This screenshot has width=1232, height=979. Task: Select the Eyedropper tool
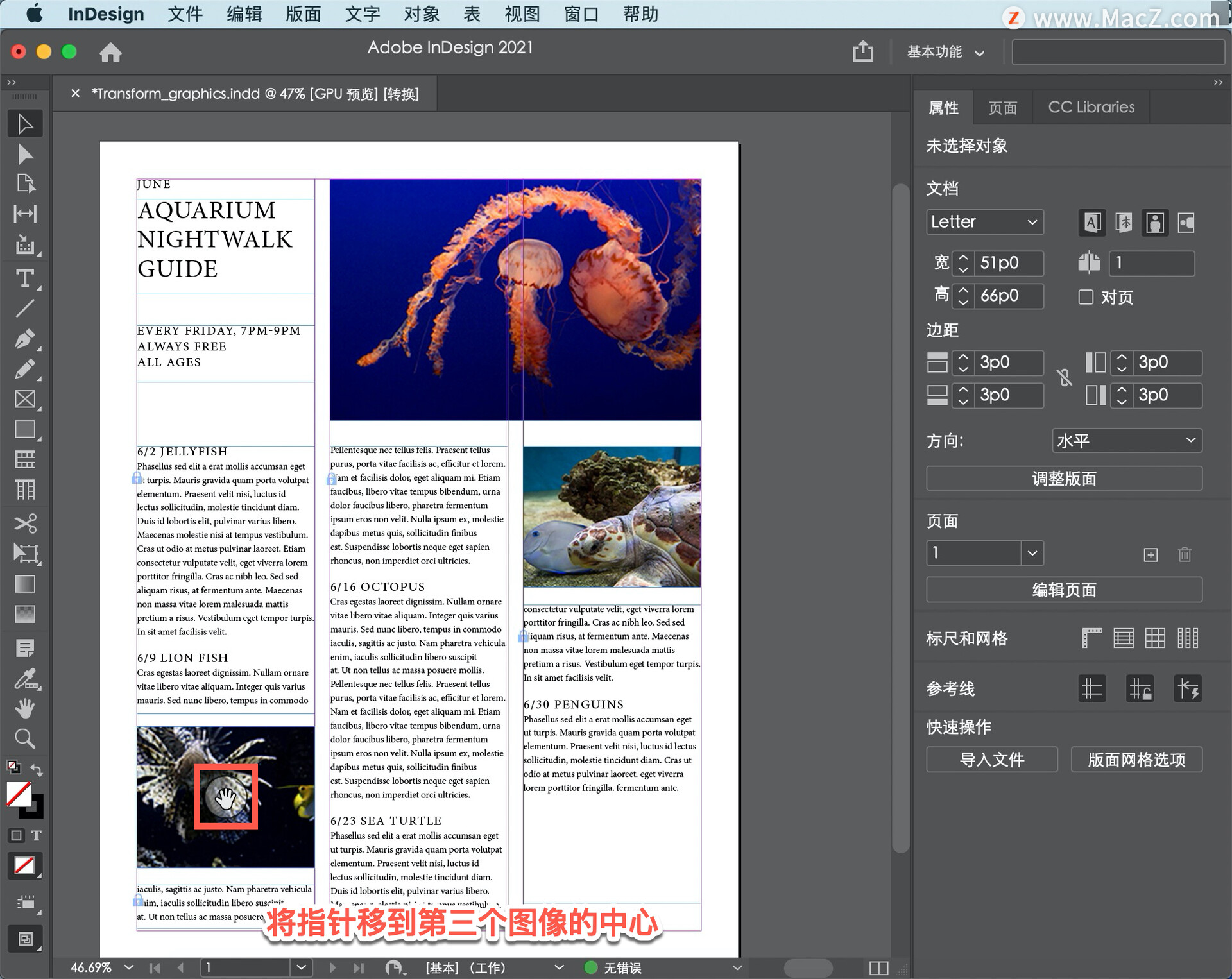(25, 678)
